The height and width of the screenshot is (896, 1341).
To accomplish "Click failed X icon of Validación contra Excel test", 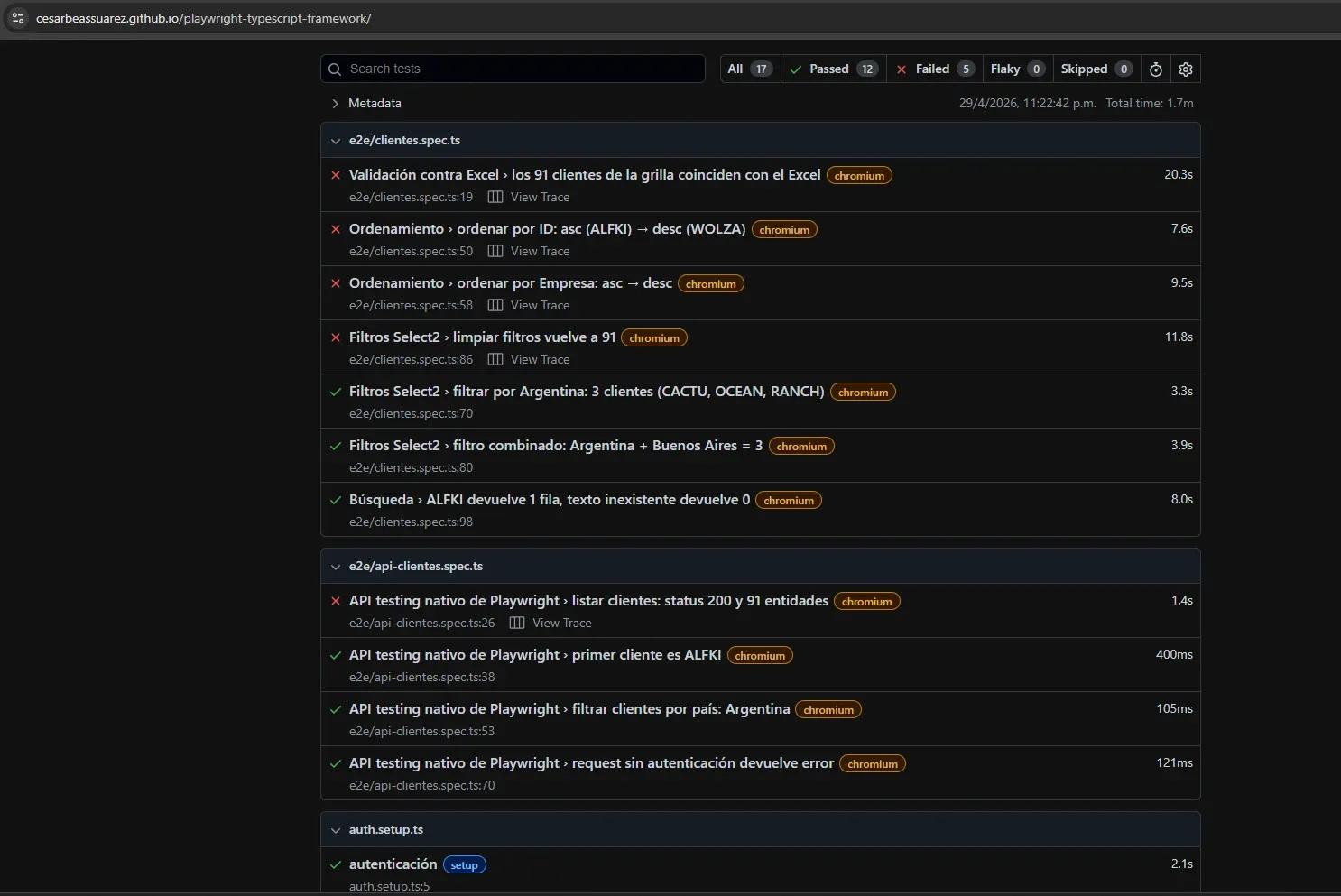I will pyautogui.click(x=336, y=175).
